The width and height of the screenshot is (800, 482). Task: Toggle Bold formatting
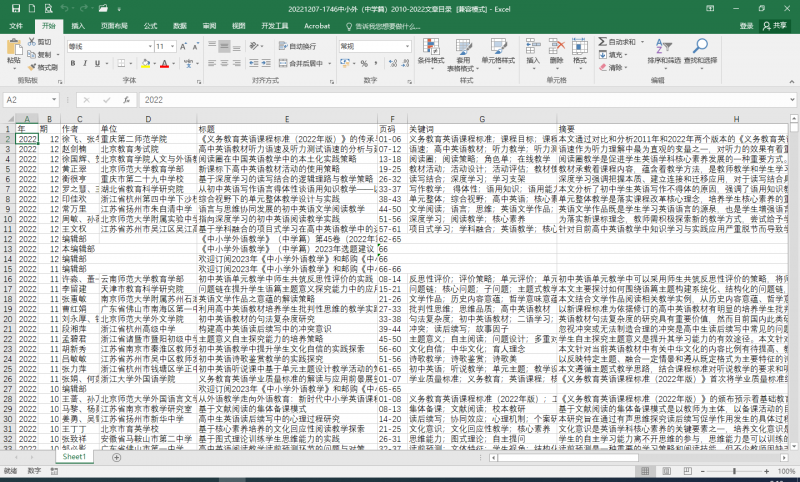click(73, 63)
